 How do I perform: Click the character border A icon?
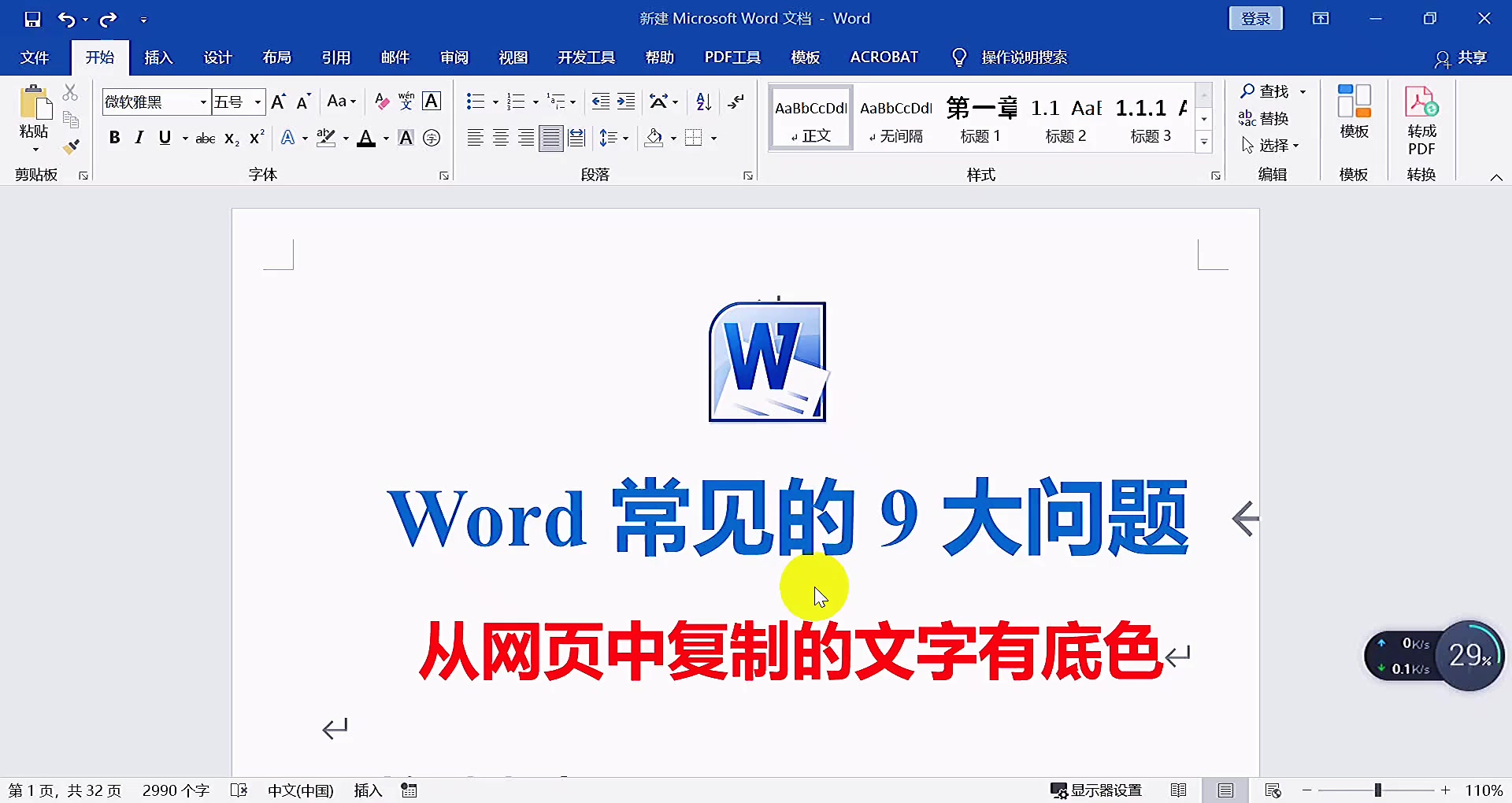point(432,102)
